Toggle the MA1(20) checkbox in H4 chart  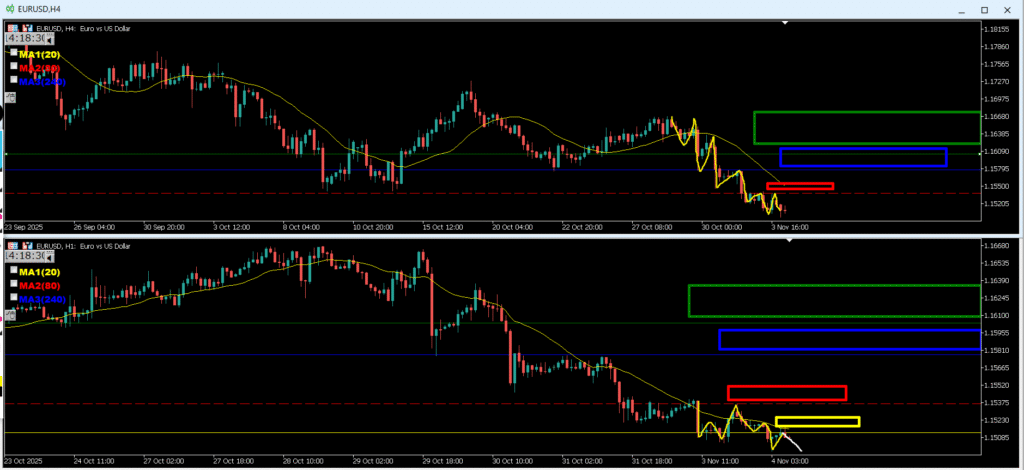click(14, 51)
